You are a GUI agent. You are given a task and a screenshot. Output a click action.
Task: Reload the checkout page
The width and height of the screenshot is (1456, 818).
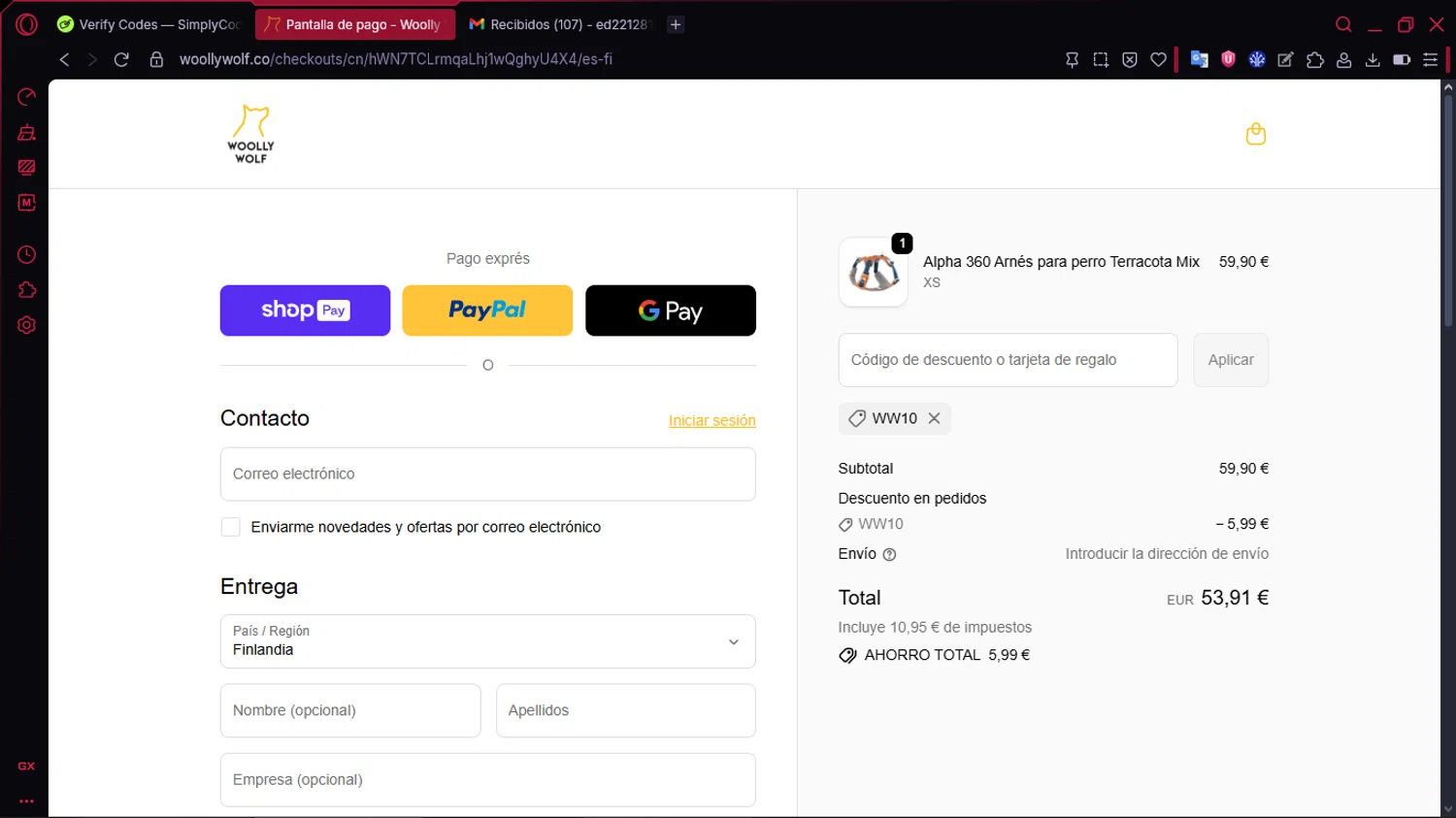(121, 59)
